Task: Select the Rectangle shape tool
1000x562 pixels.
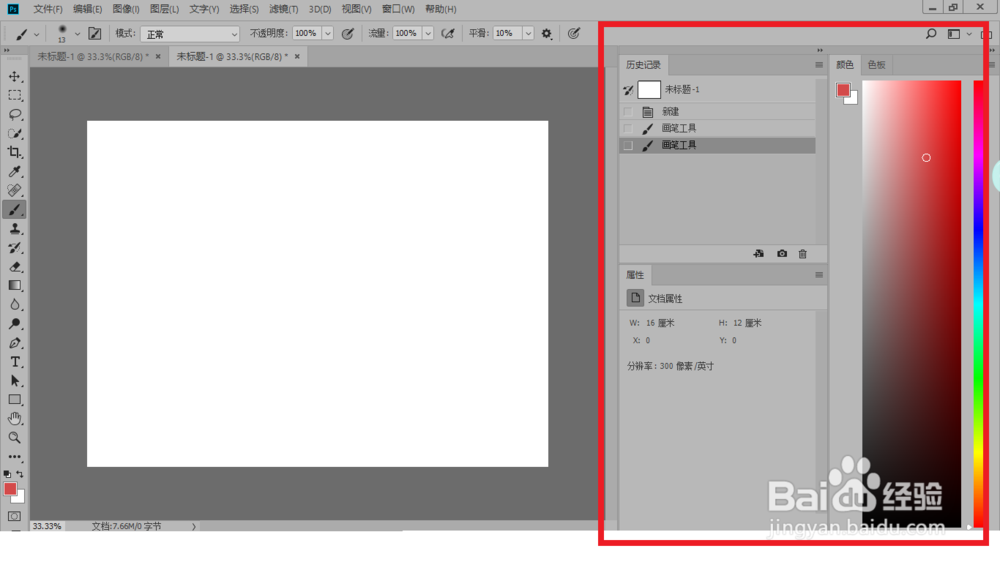Action: tap(14, 400)
